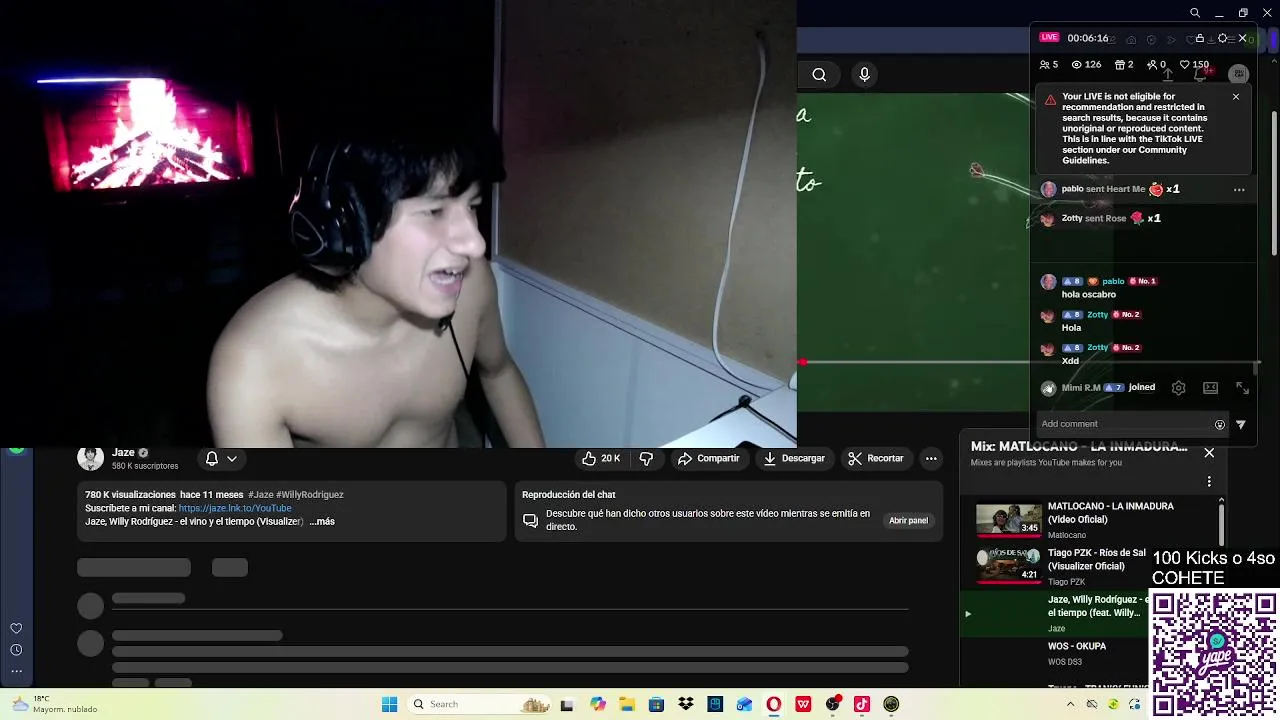Open heart icon in left sidebar
This screenshot has height=720, width=1280.
pos(16,628)
